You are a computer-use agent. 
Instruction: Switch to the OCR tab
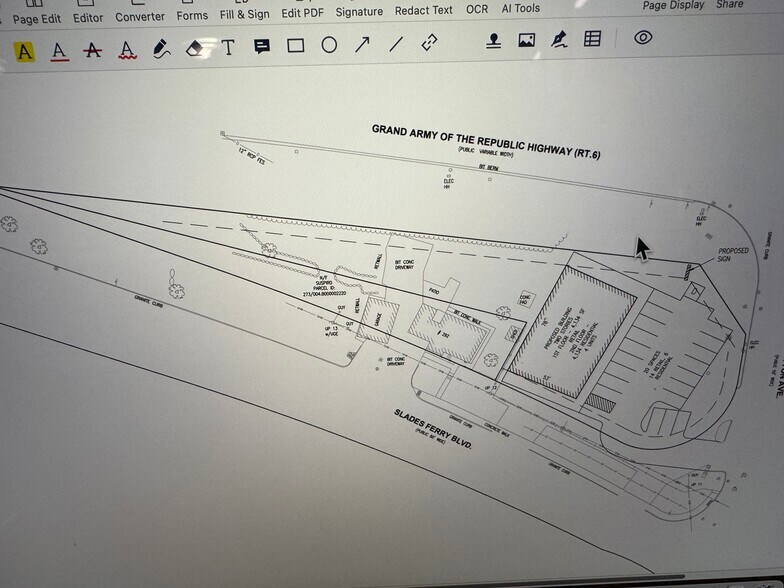tap(477, 9)
